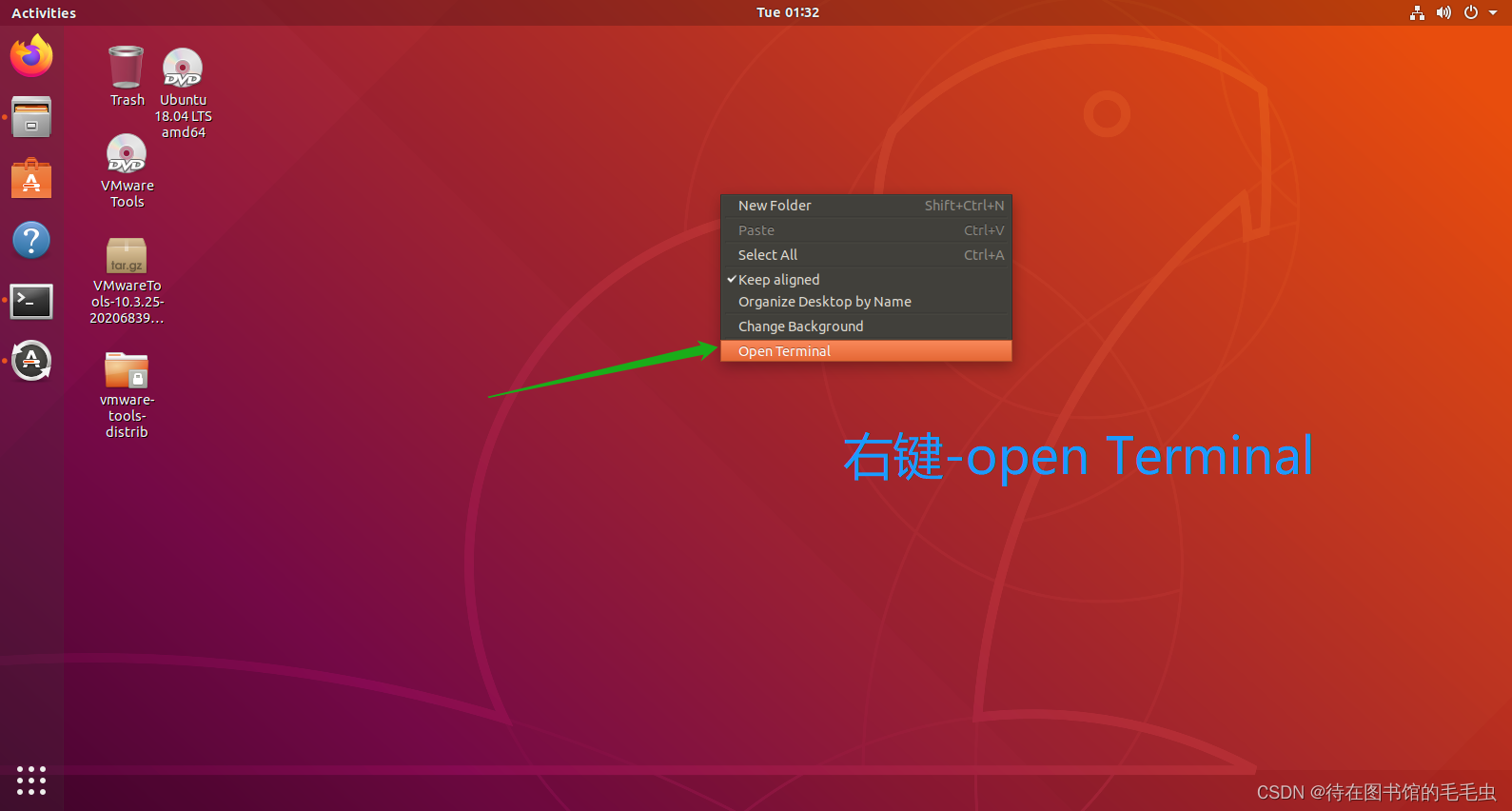The image size is (1512, 811).
Task: Show Applications grid button
Action: (x=31, y=781)
